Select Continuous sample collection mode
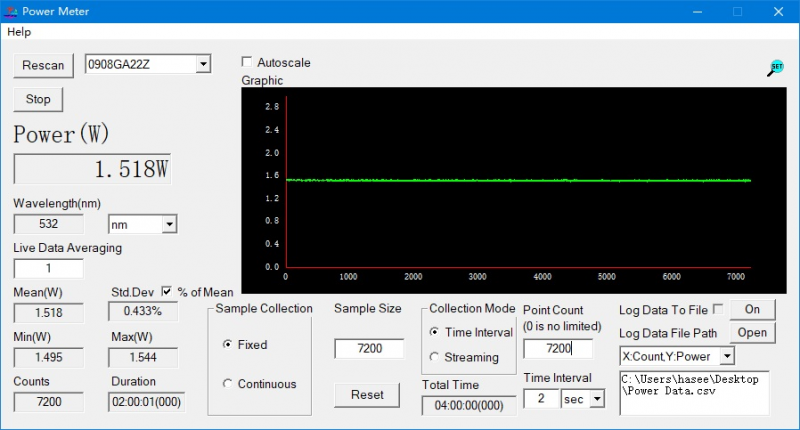Image resolution: width=800 pixels, height=430 pixels. [x=228, y=383]
